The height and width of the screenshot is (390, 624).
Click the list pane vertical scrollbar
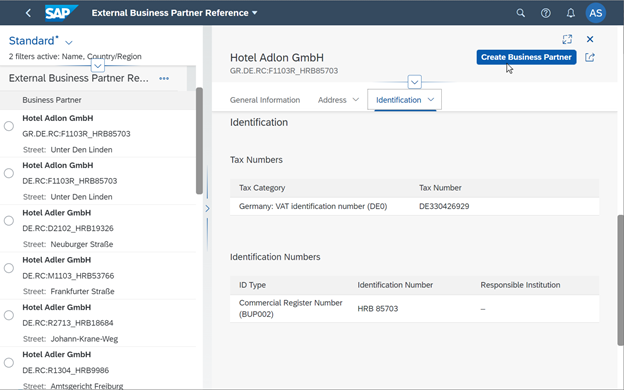199,141
